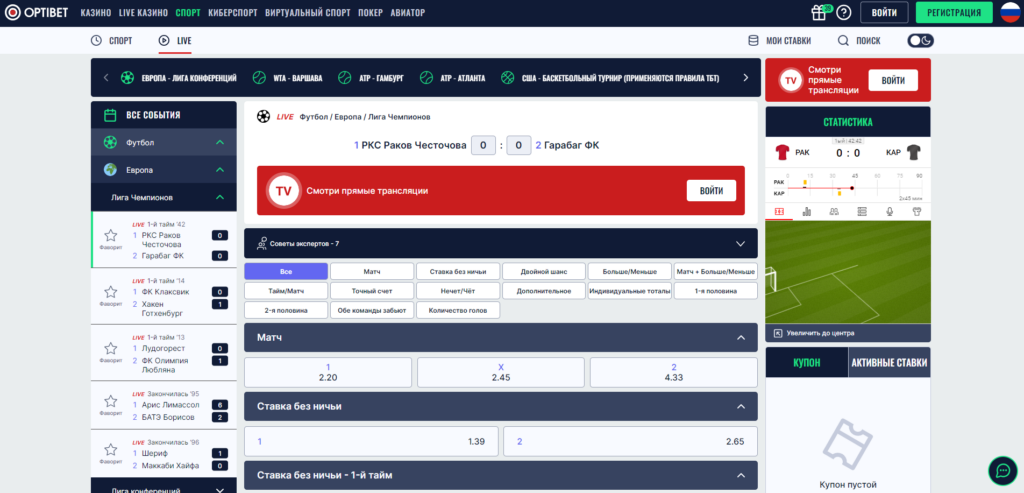Click Войти in center red TV banner
This screenshot has width=1024, height=493.
click(x=711, y=191)
